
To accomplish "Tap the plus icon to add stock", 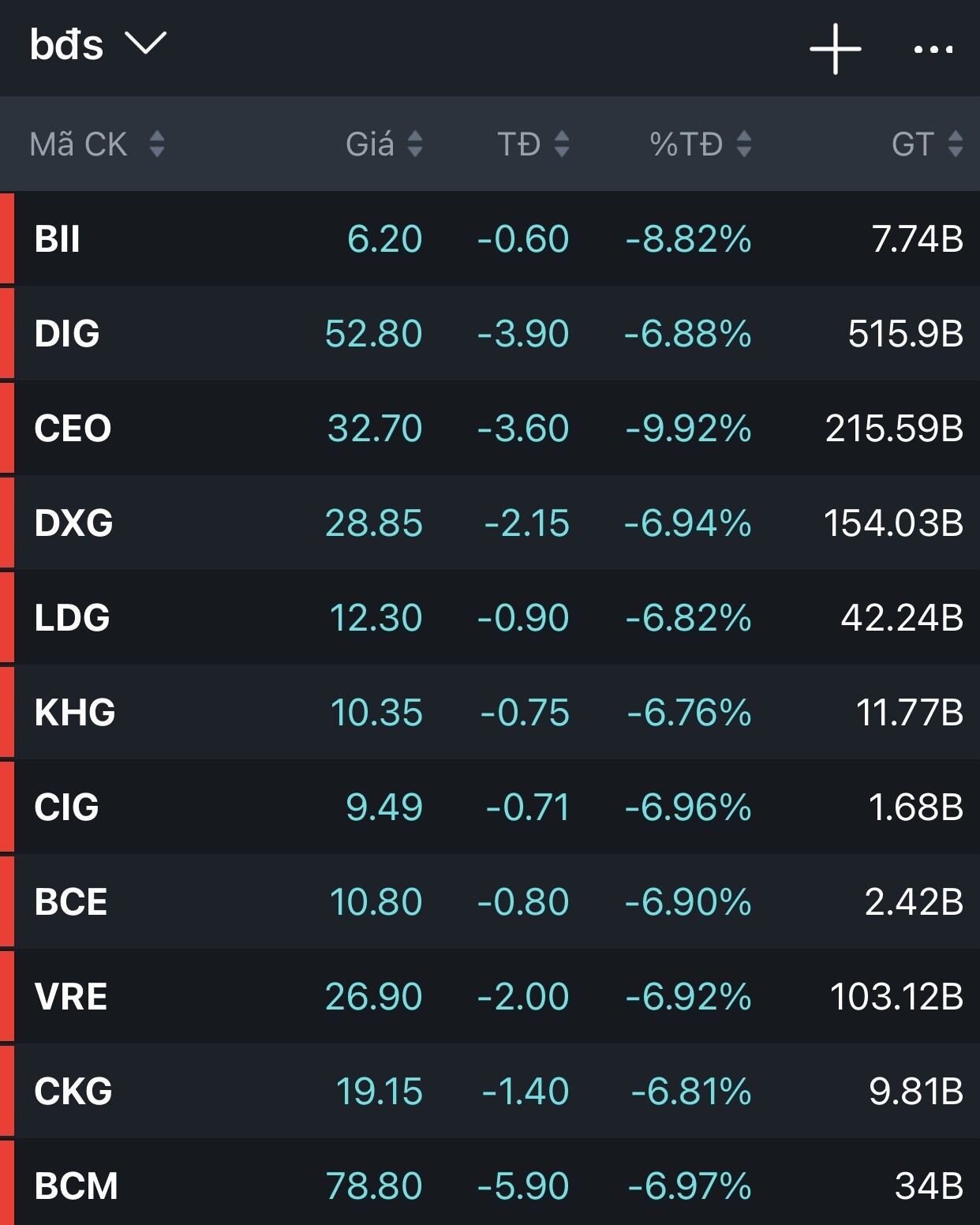I will pos(835,49).
